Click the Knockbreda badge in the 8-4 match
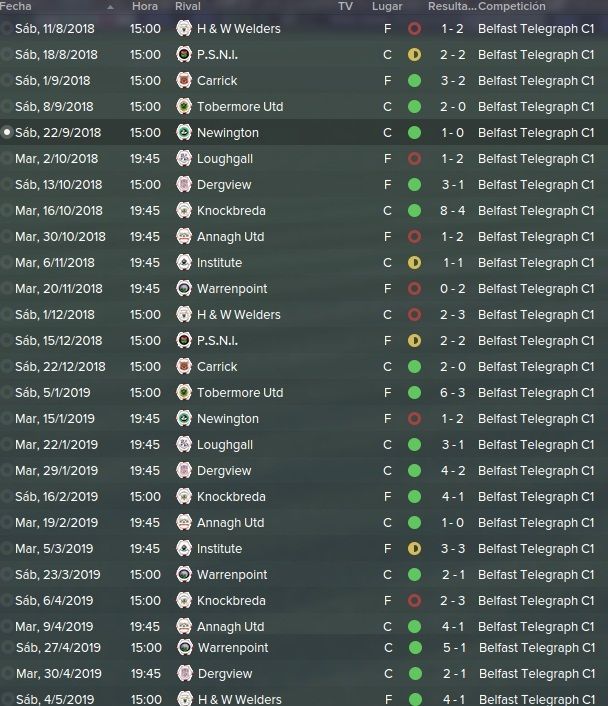This screenshot has height=706, width=608. (184, 210)
